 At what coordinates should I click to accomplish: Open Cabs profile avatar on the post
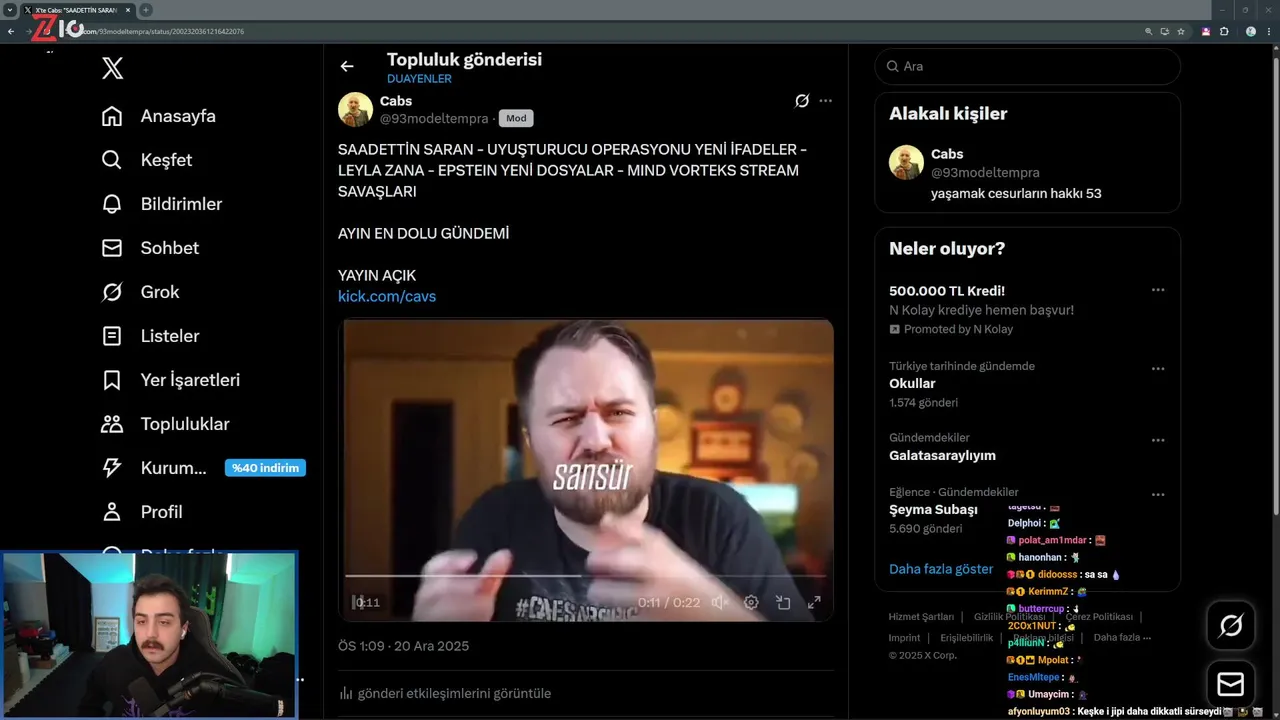pyautogui.click(x=355, y=109)
